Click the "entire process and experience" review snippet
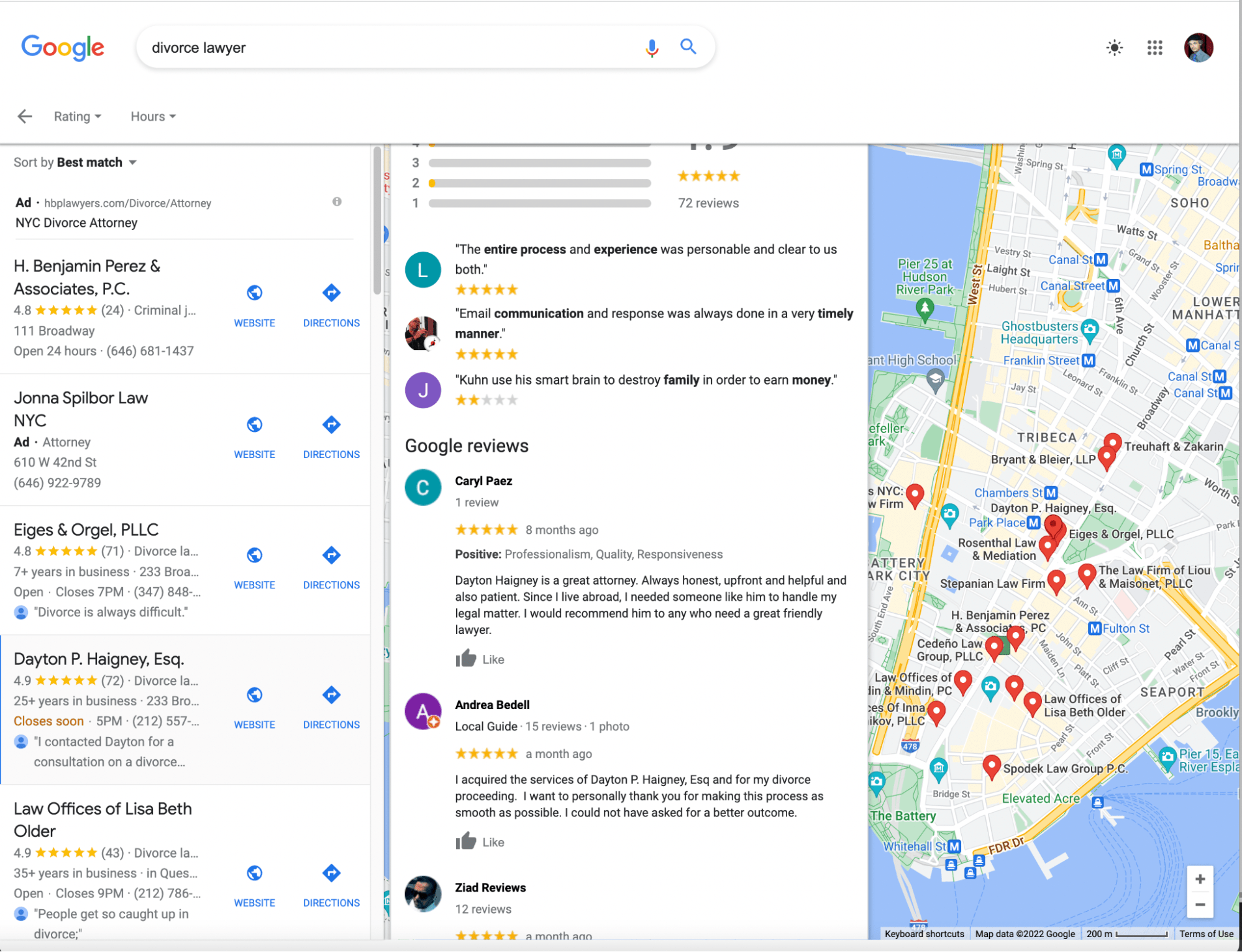The height and width of the screenshot is (952, 1242). click(x=646, y=259)
